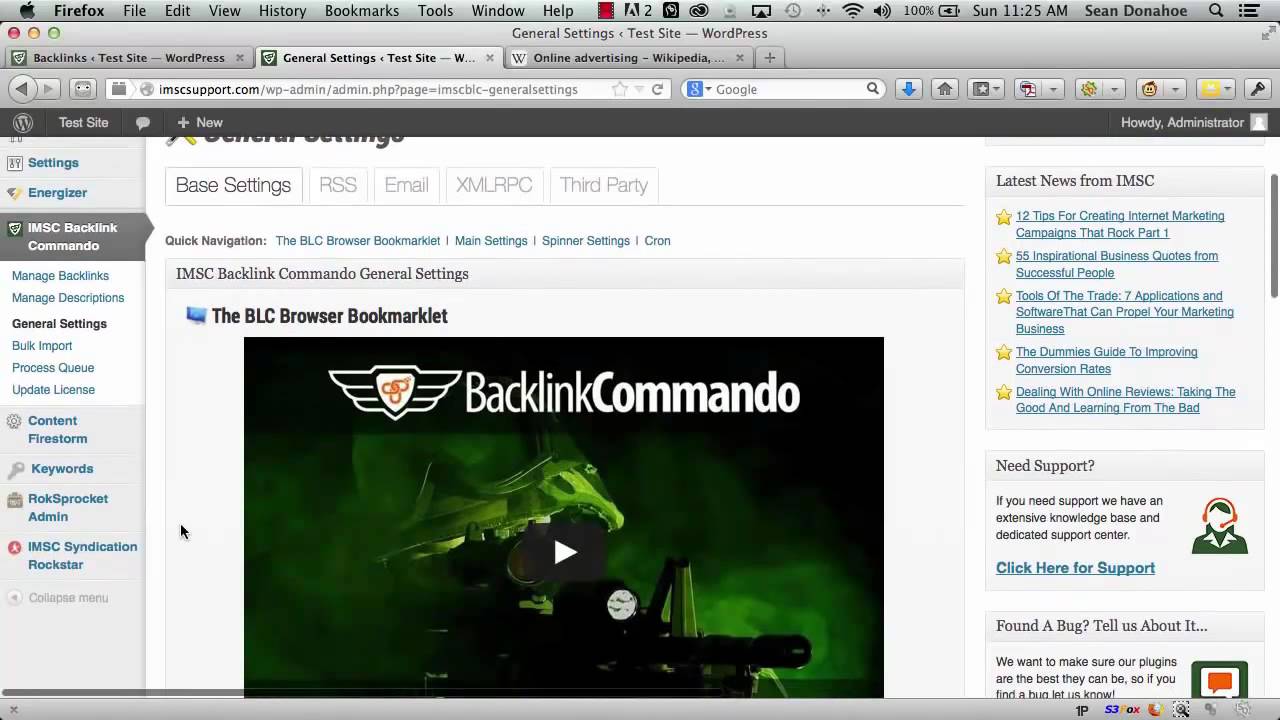
Task: Switch to the RSS settings tab
Action: (338, 185)
